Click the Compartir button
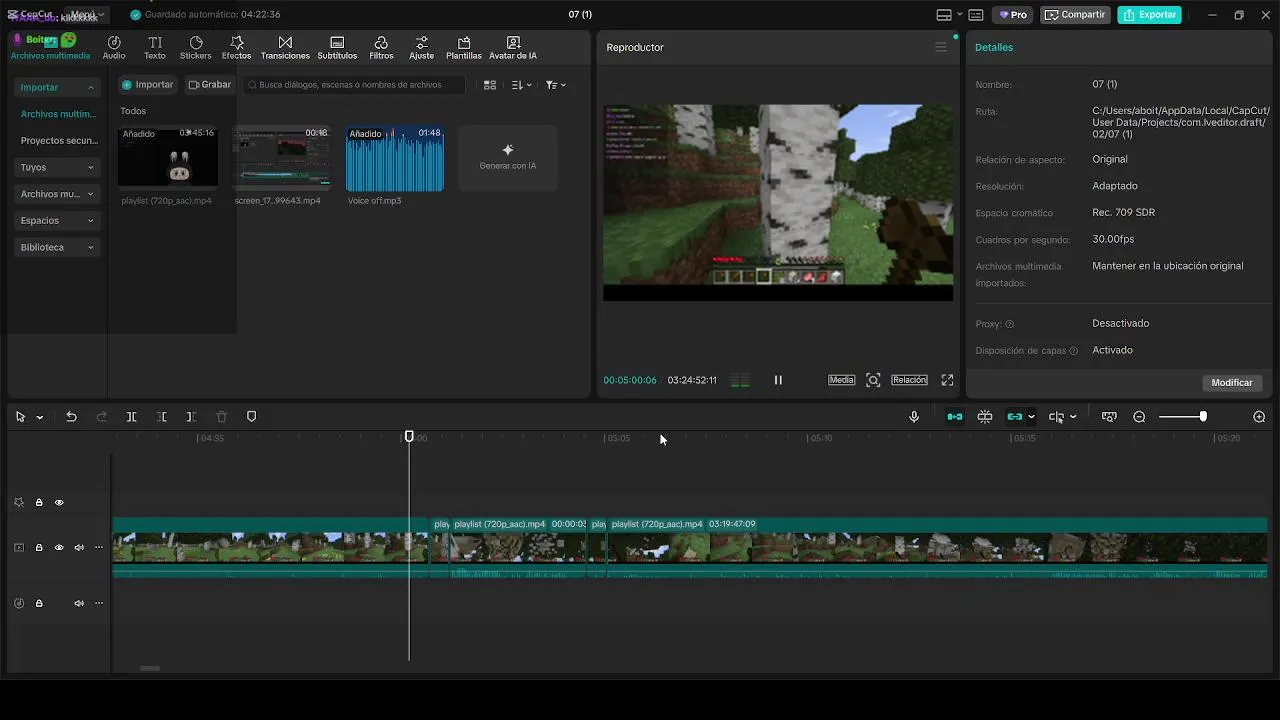The height and width of the screenshot is (720, 1280). (x=1076, y=15)
